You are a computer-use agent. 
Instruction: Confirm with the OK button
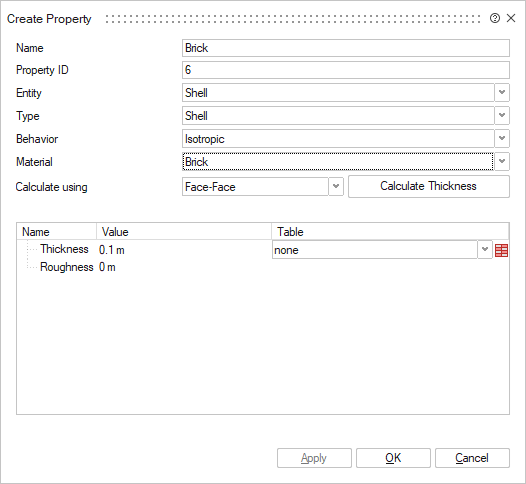point(393,458)
